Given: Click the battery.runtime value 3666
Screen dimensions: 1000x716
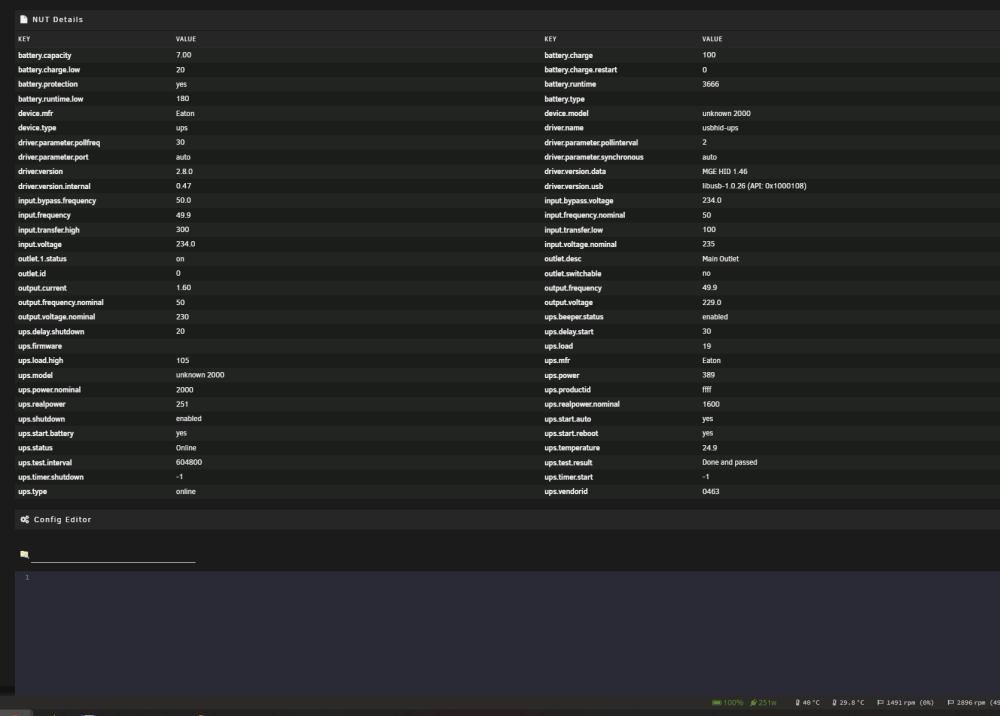Looking at the screenshot, I should coord(710,84).
